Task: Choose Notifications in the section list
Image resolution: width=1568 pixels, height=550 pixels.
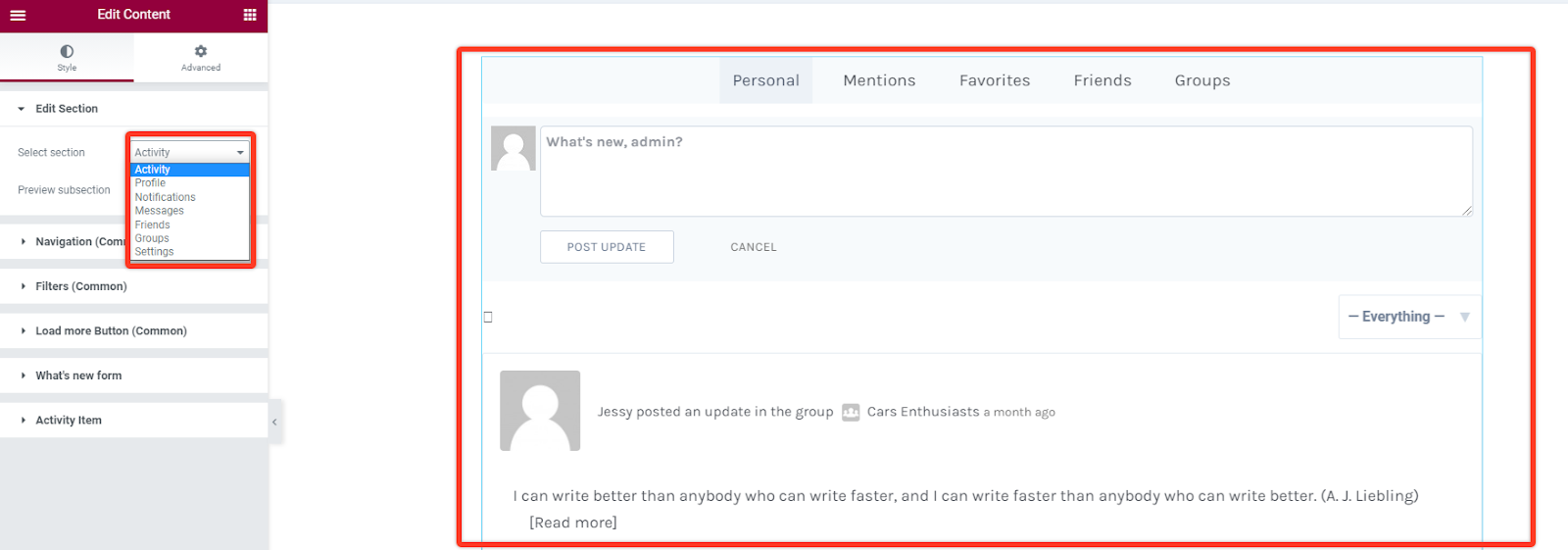Action: pyautogui.click(x=190, y=197)
